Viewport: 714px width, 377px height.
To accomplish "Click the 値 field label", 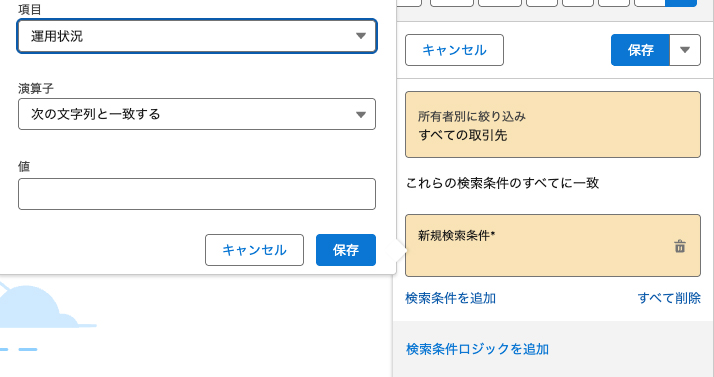I will click(24, 167).
